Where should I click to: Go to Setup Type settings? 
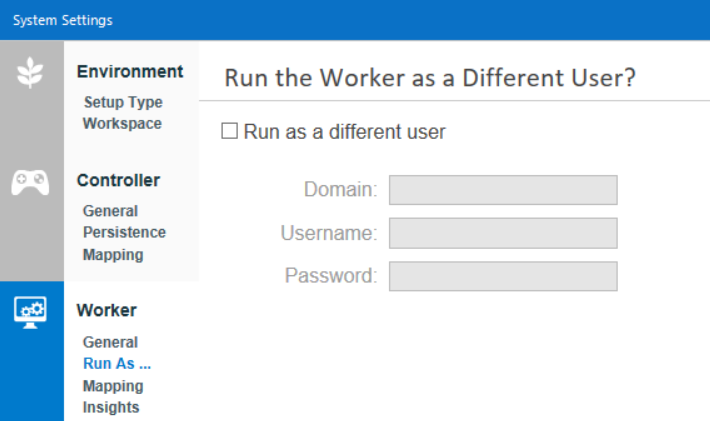pos(123,102)
